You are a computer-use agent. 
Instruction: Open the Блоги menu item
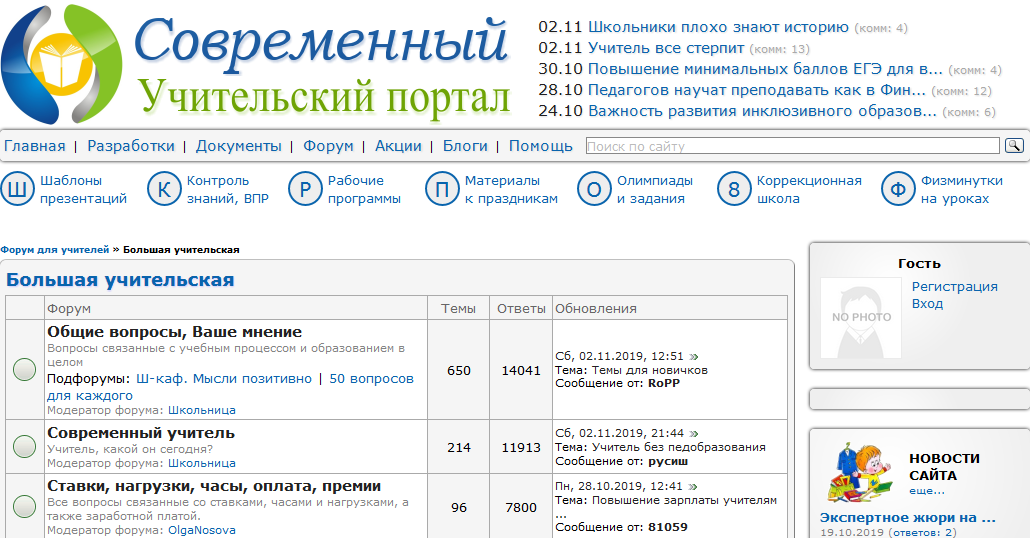click(x=464, y=146)
